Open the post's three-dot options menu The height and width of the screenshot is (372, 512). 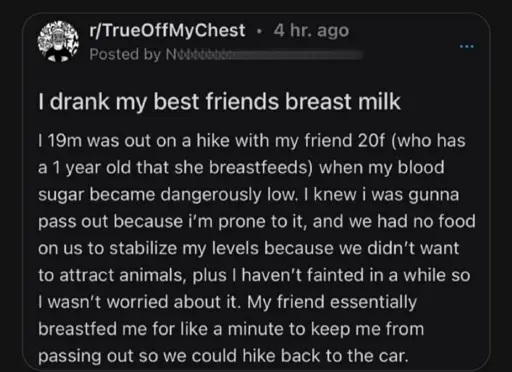click(x=467, y=47)
